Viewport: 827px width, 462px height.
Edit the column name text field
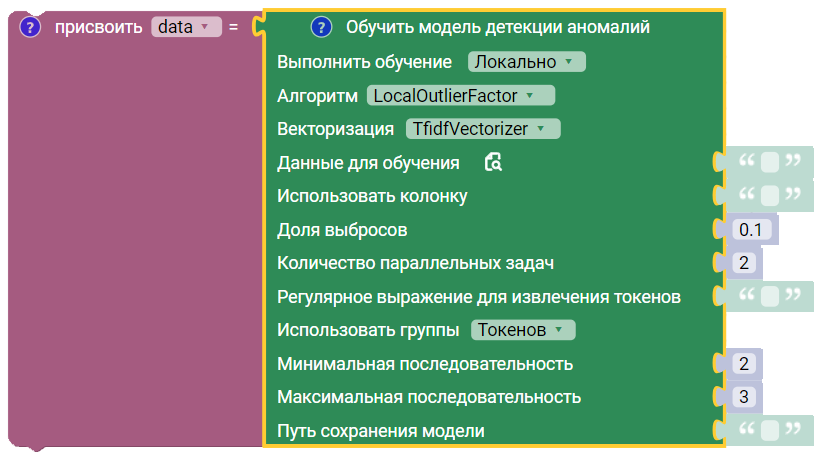coord(770,196)
